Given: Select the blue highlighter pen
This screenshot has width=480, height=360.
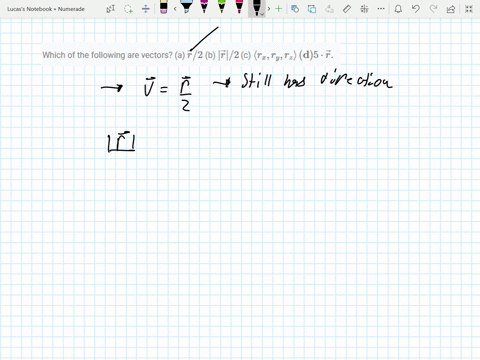Looking at the screenshot, I should [x=187, y=7].
